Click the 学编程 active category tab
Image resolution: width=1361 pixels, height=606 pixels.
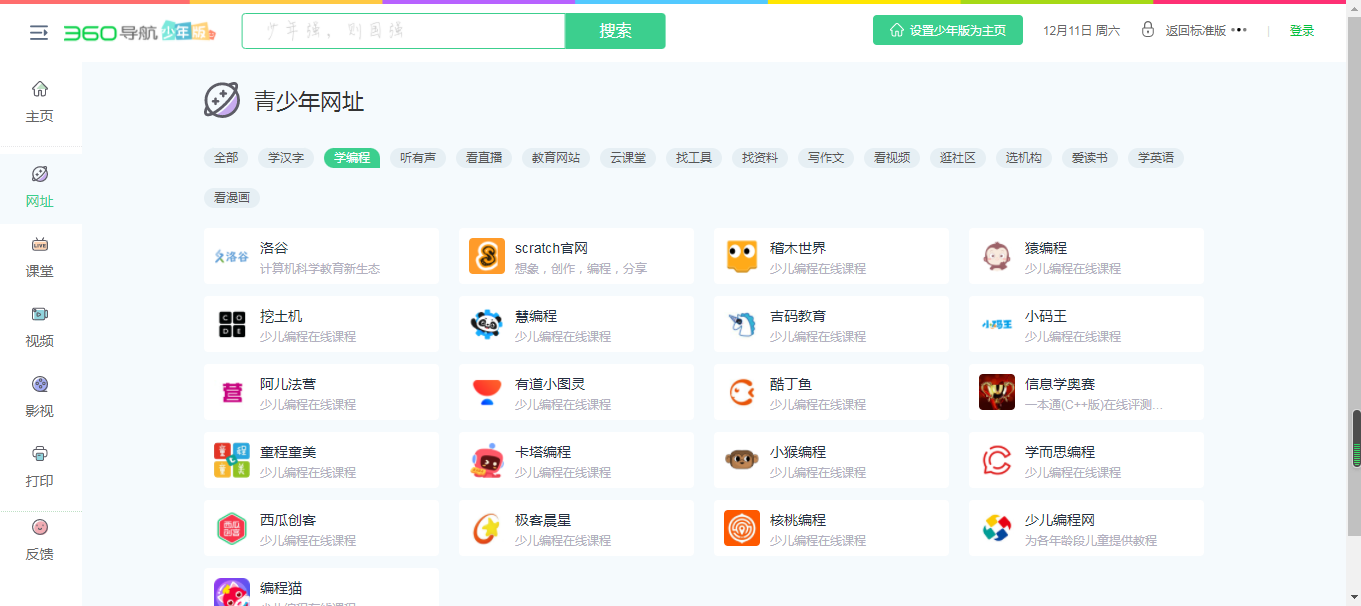pos(352,158)
